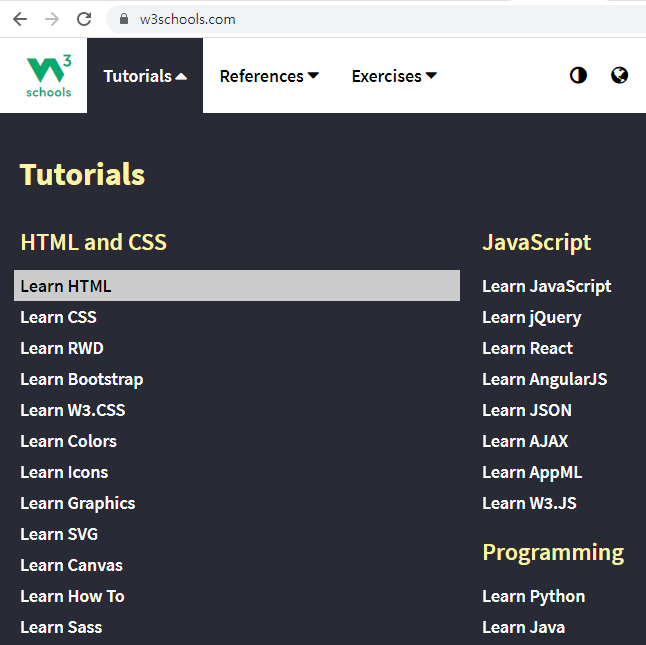646x645 pixels.
Task: Click the globe translate icon
Action: coord(619,75)
